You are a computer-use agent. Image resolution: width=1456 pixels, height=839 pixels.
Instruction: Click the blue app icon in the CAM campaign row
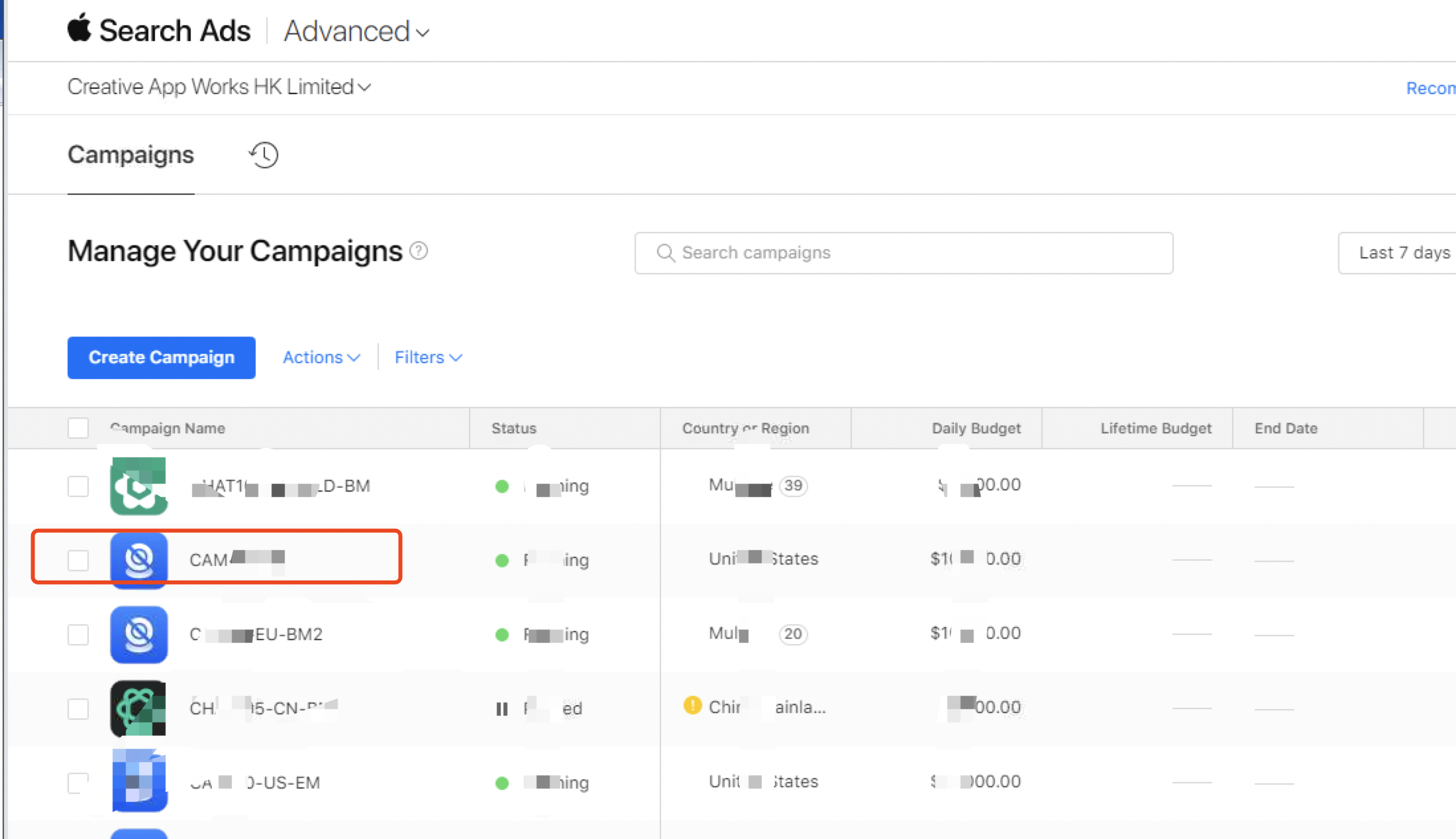pyautogui.click(x=138, y=560)
